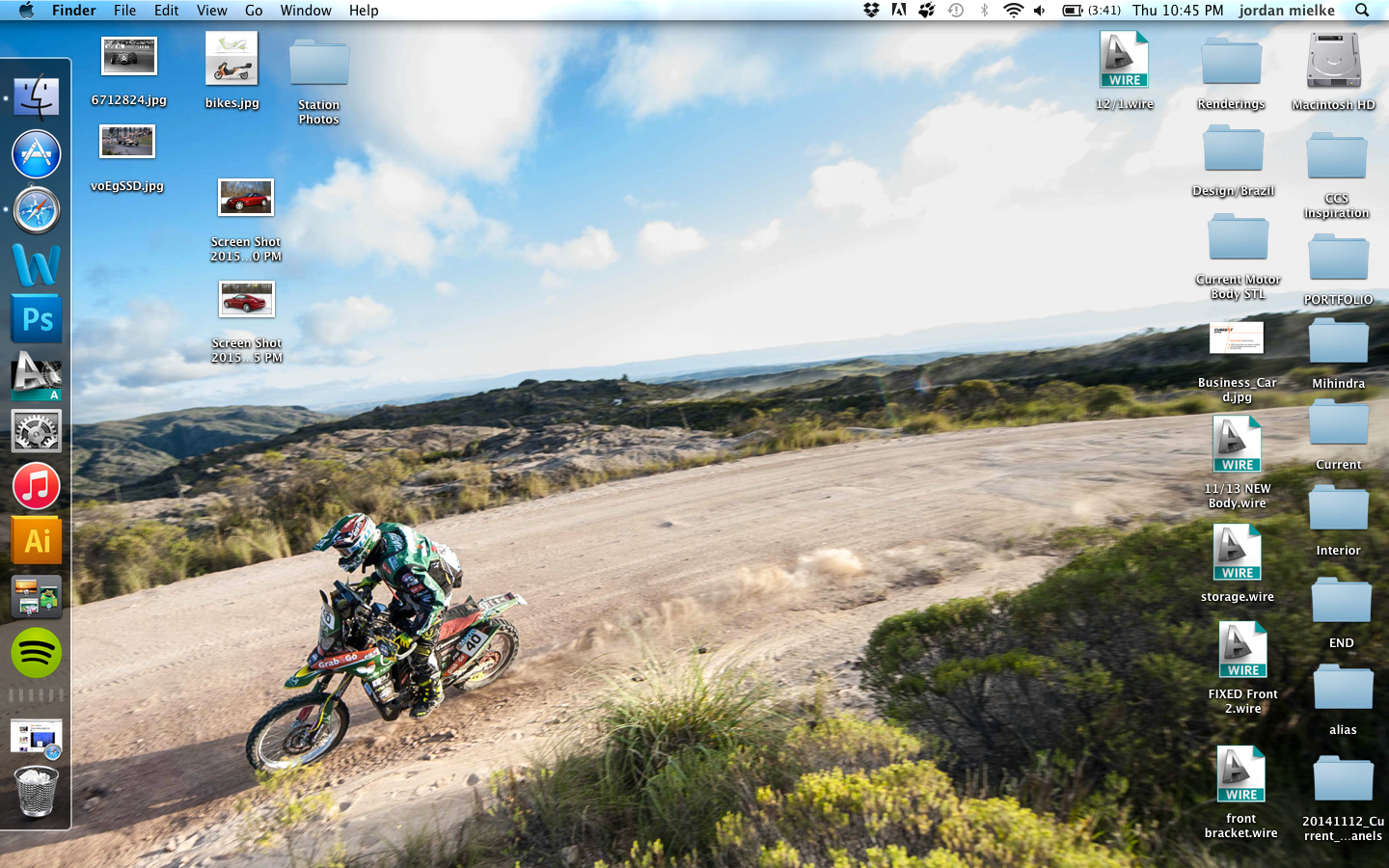
Task: Open the jordan mielke user menu
Action: click(x=1287, y=11)
